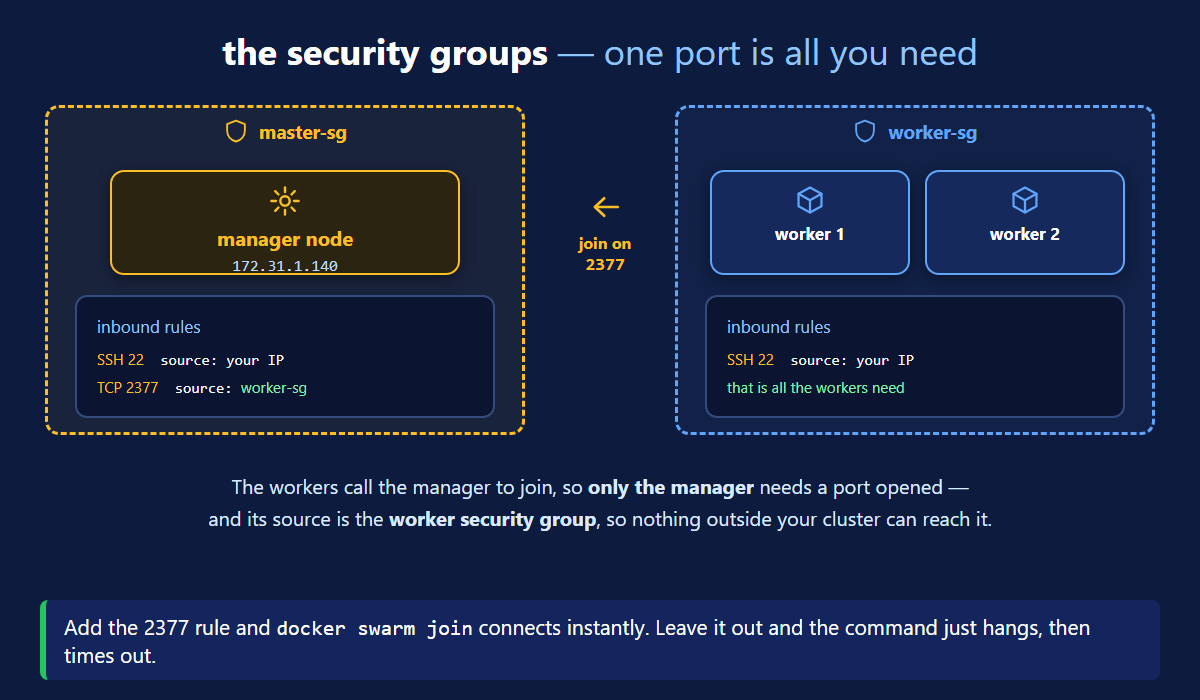The height and width of the screenshot is (700, 1200).
Task: Click the sun icon on manager node
Action: 285,202
